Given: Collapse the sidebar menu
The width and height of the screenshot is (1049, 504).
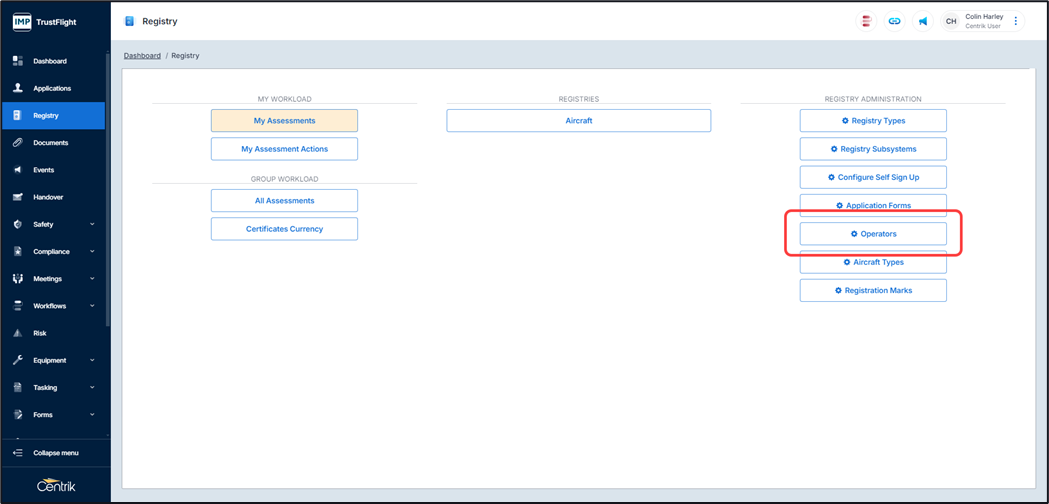Looking at the screenshot, I should coord(55,453).
